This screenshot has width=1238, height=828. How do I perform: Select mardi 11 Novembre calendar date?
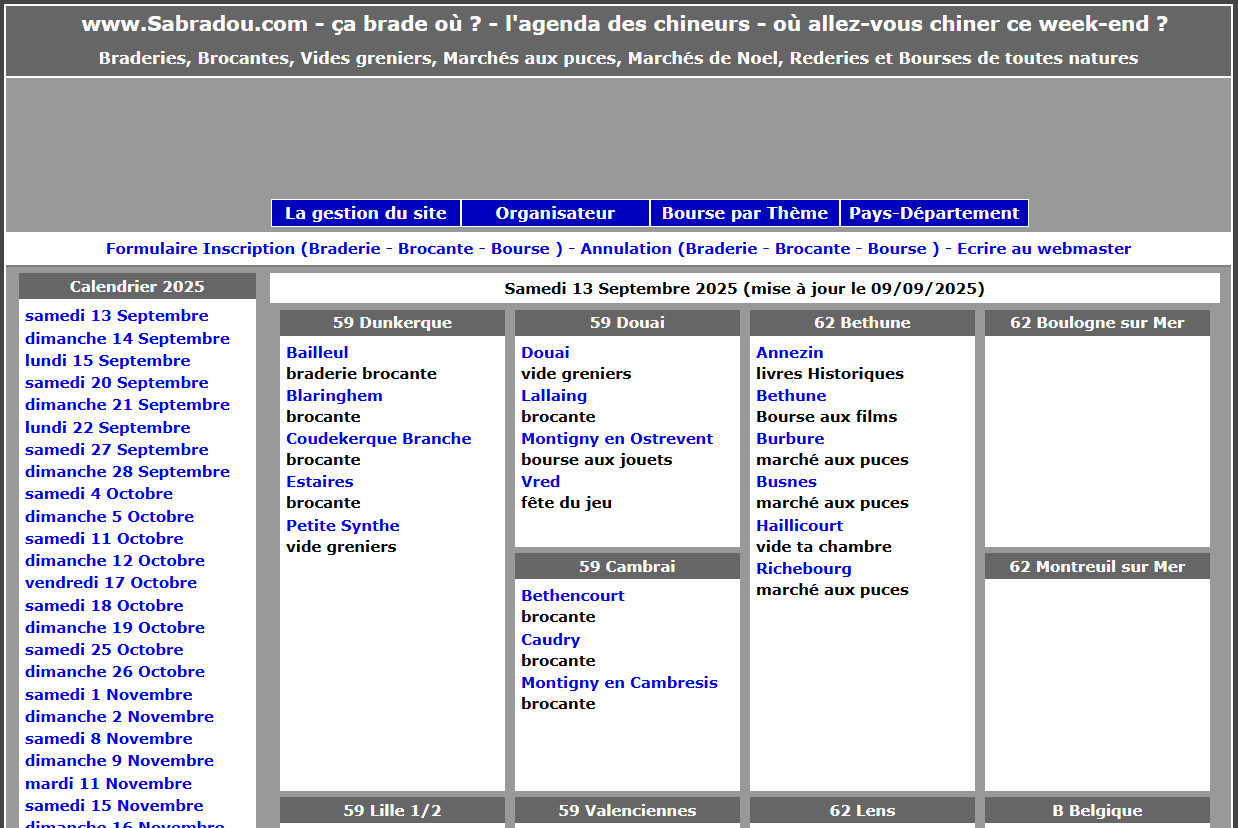pyautogui.click(x=108, y=784)
